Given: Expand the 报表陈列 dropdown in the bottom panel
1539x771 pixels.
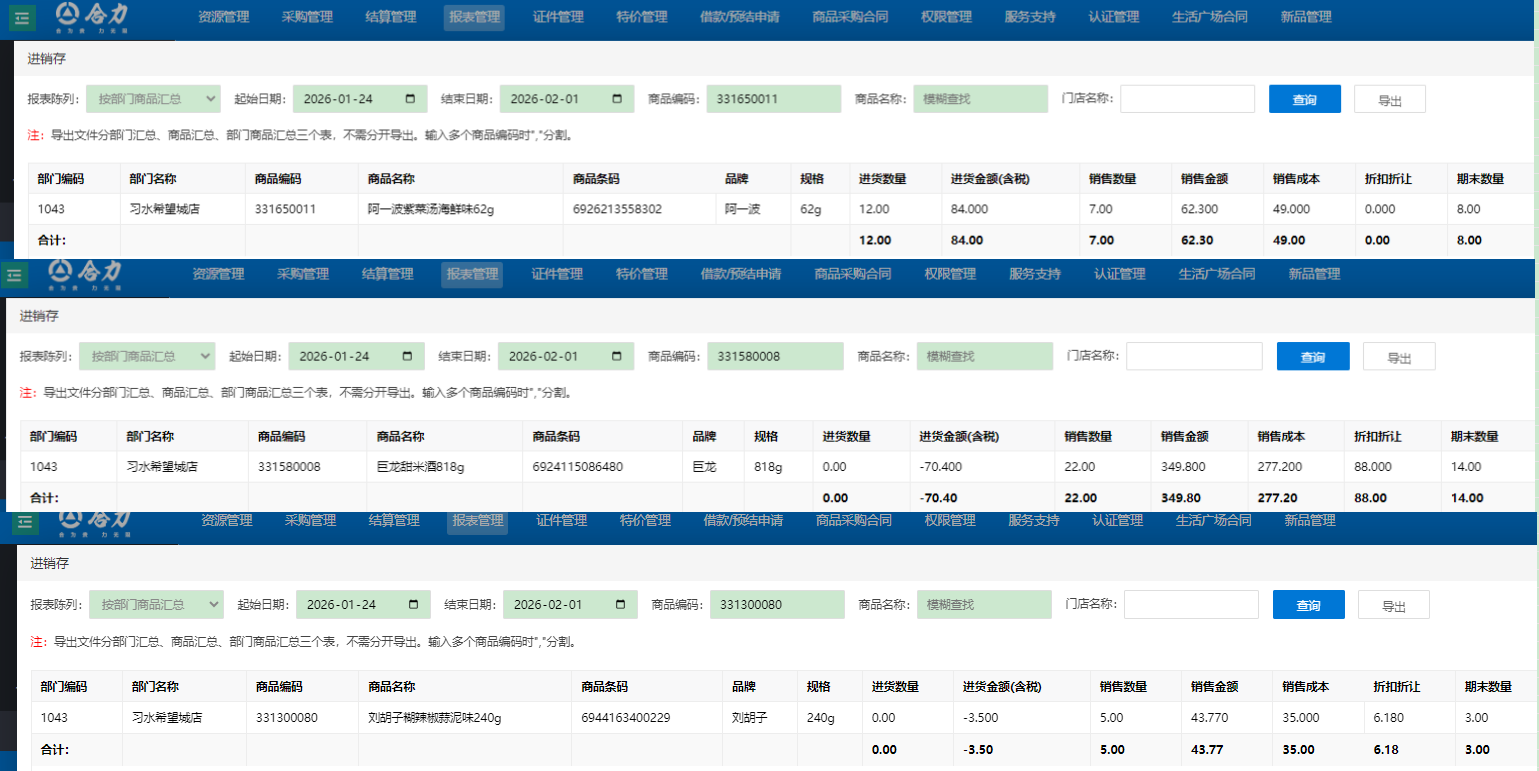Looking at the screenshot, I should [156, 605].
